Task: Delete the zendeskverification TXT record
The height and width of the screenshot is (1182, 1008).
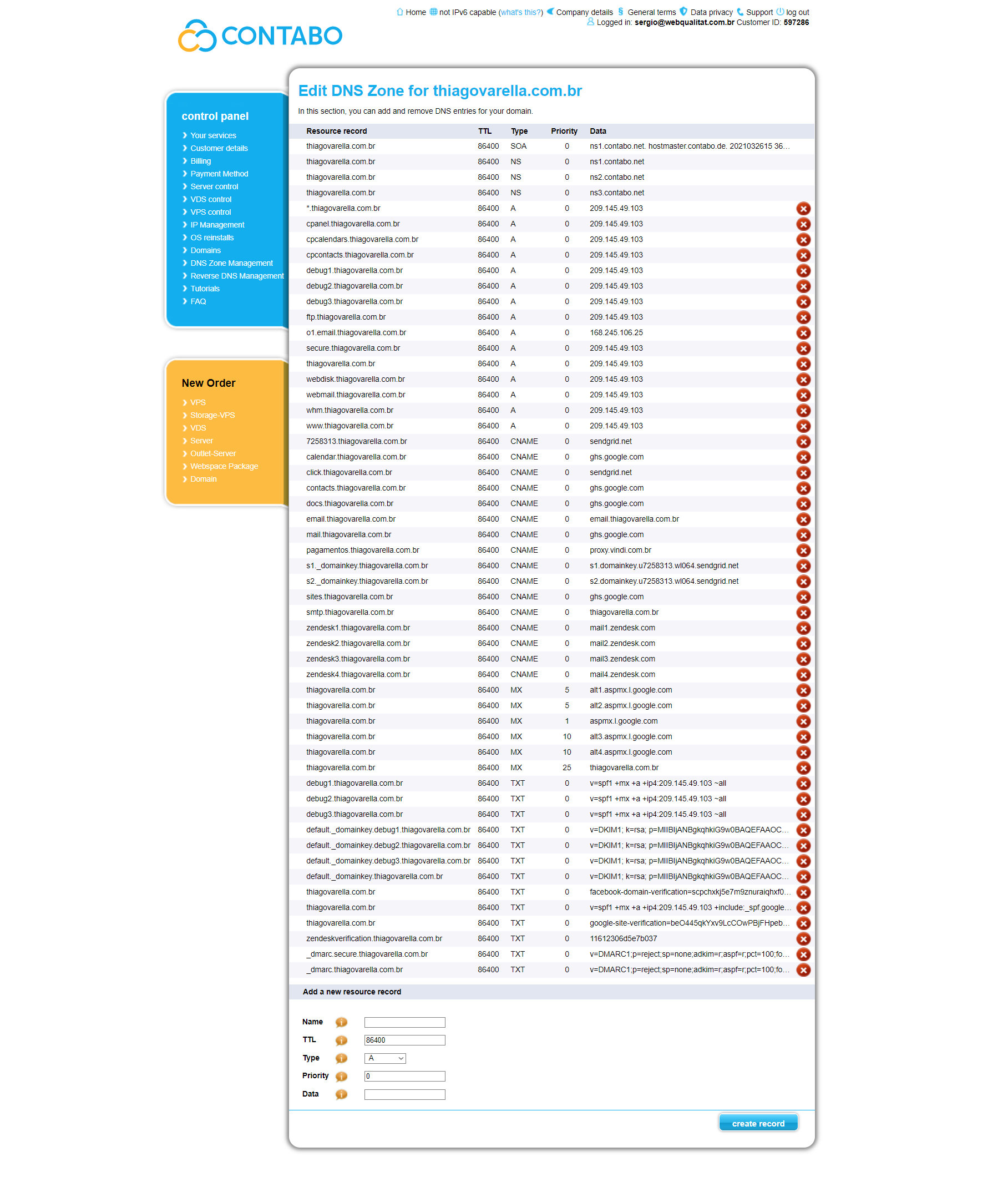Action: (803, 938)
